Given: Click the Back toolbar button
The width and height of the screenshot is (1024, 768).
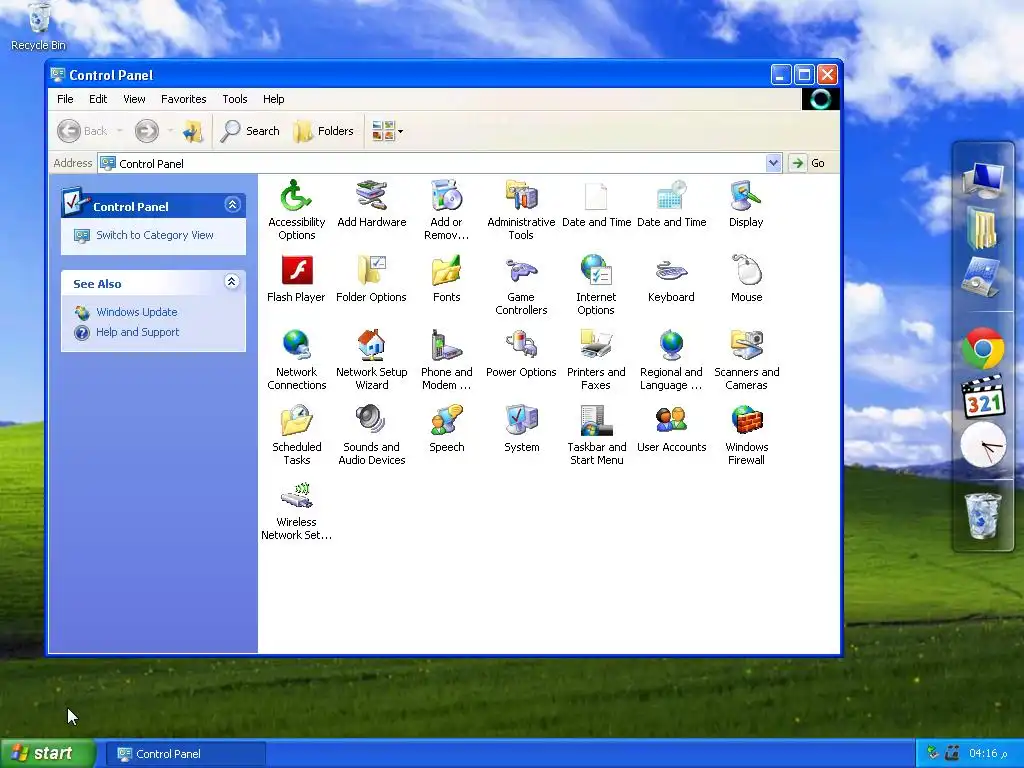Looking at the screenshot, I should [82, 131].
